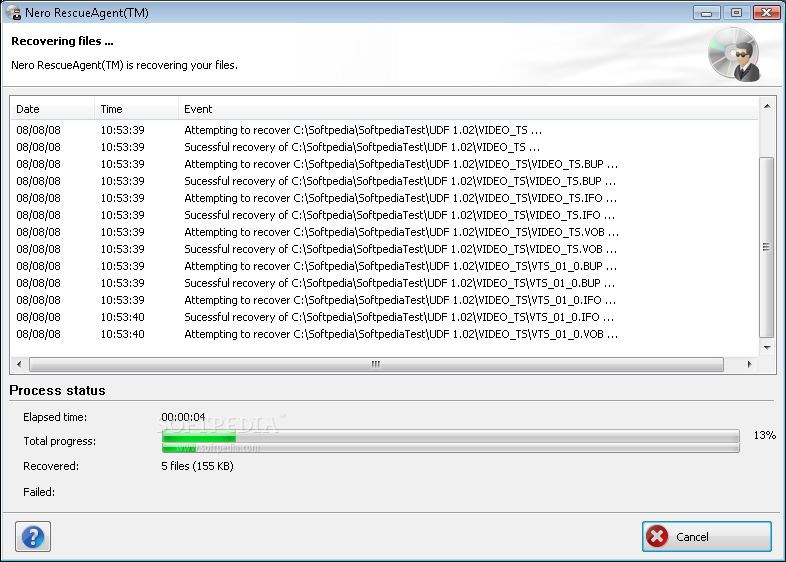Sort the log by Event column header
The width and height of the screenshot is (786, 562).
tap(468, 109)
